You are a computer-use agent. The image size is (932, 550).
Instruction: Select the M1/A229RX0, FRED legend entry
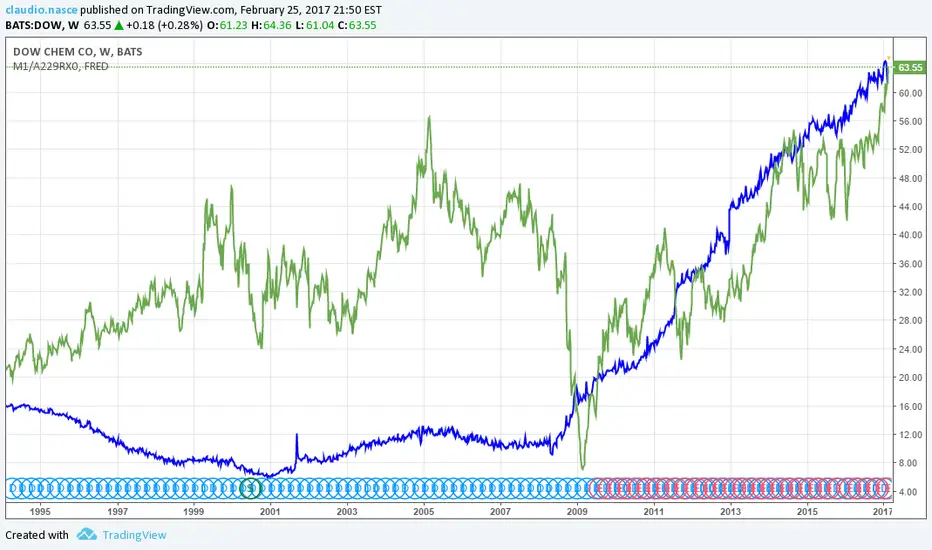point(61,67)
